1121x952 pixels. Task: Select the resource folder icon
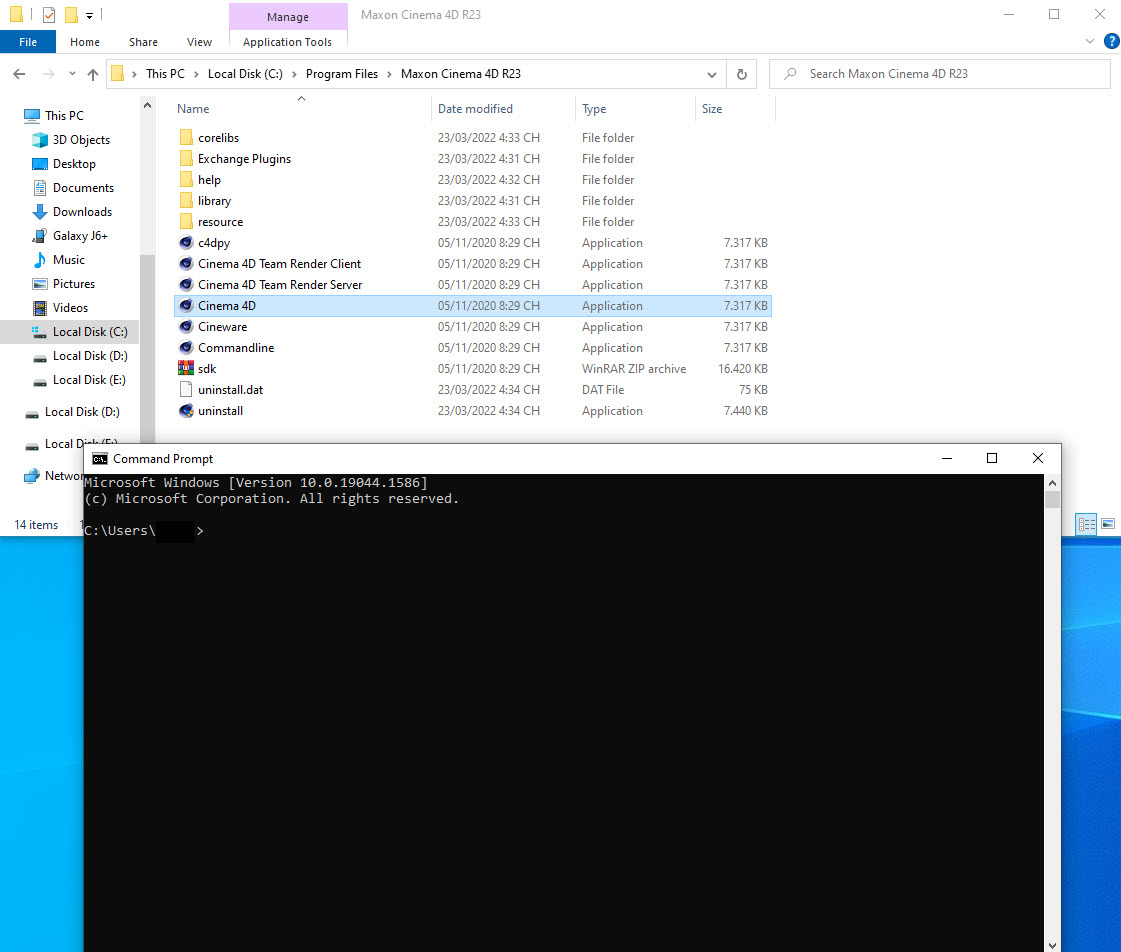click(186, 222)
